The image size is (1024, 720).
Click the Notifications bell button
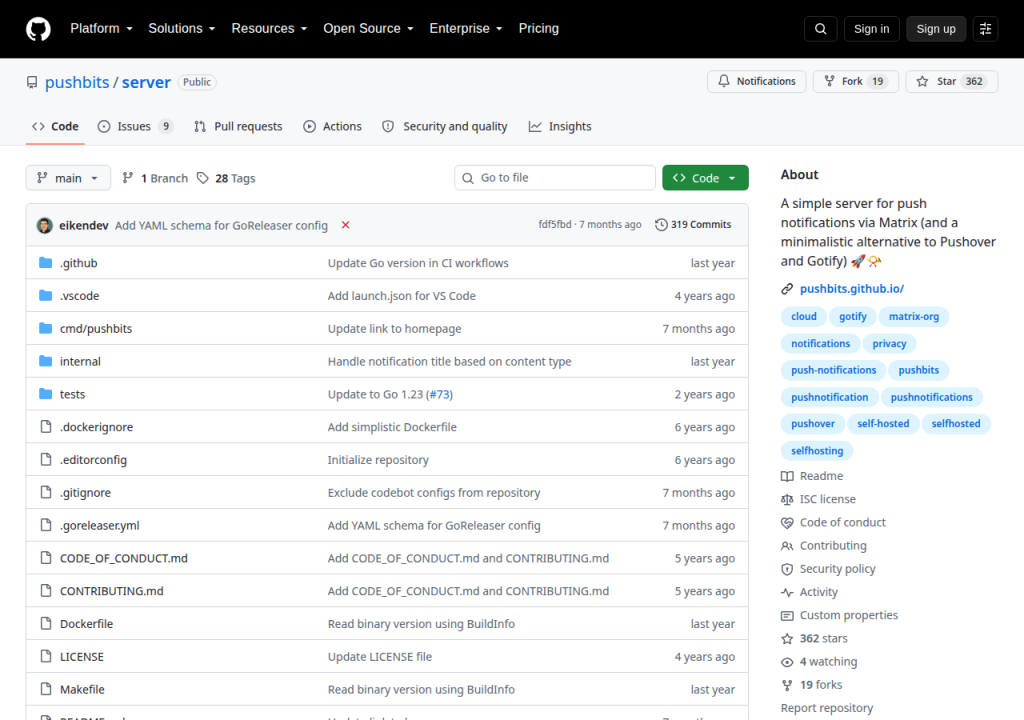756,81
